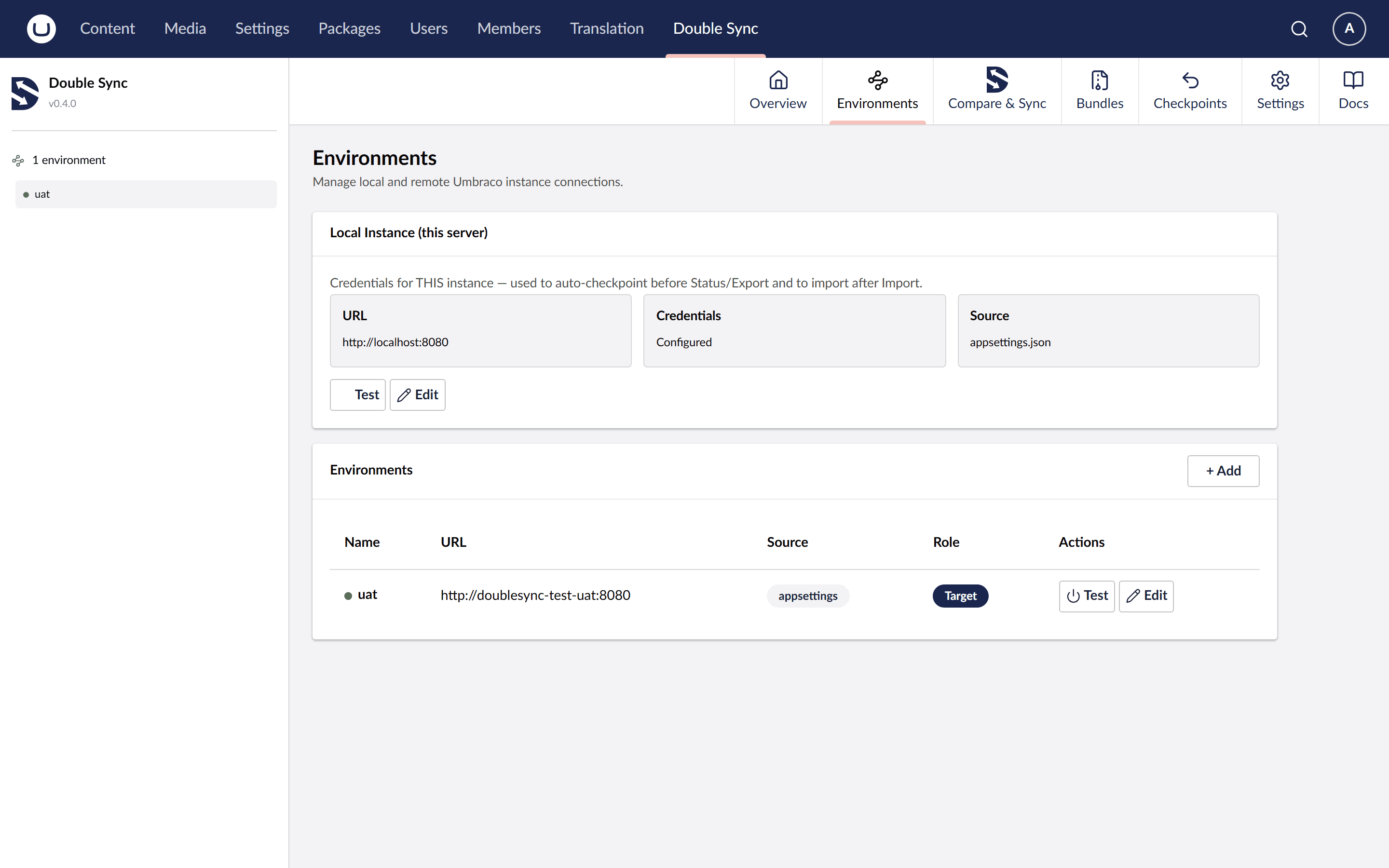Open the Translation section
The height and width of the screenshot is (868, 1389).
click(607, 29)
